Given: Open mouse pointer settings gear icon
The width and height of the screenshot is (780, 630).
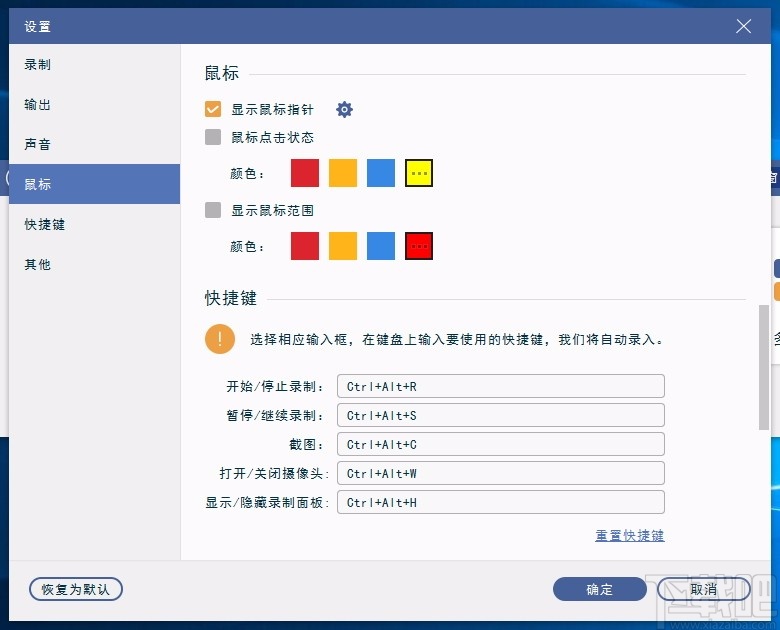Looking at the screenshot, I should tap(344, 109).
